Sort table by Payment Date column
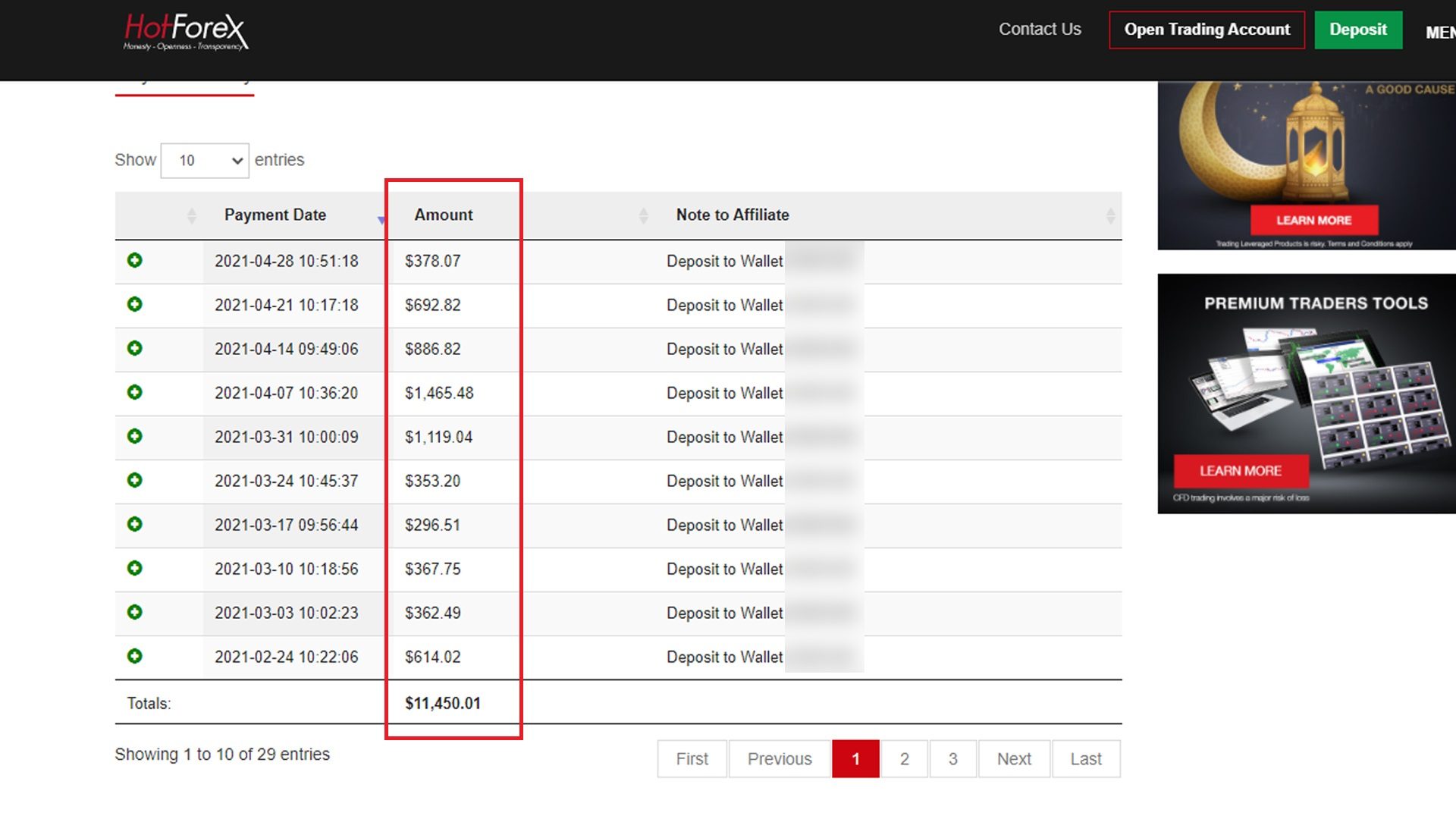The height and width of the screenshot is (819, 1456). [x=275, y=215]
